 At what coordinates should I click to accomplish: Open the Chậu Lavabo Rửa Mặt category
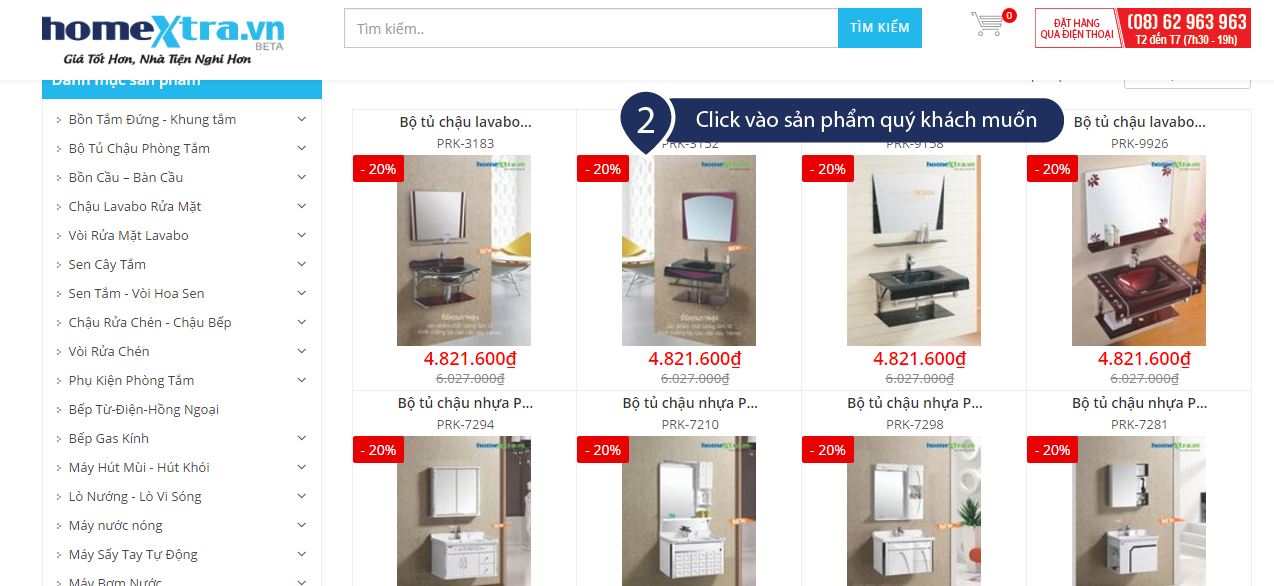135,206
